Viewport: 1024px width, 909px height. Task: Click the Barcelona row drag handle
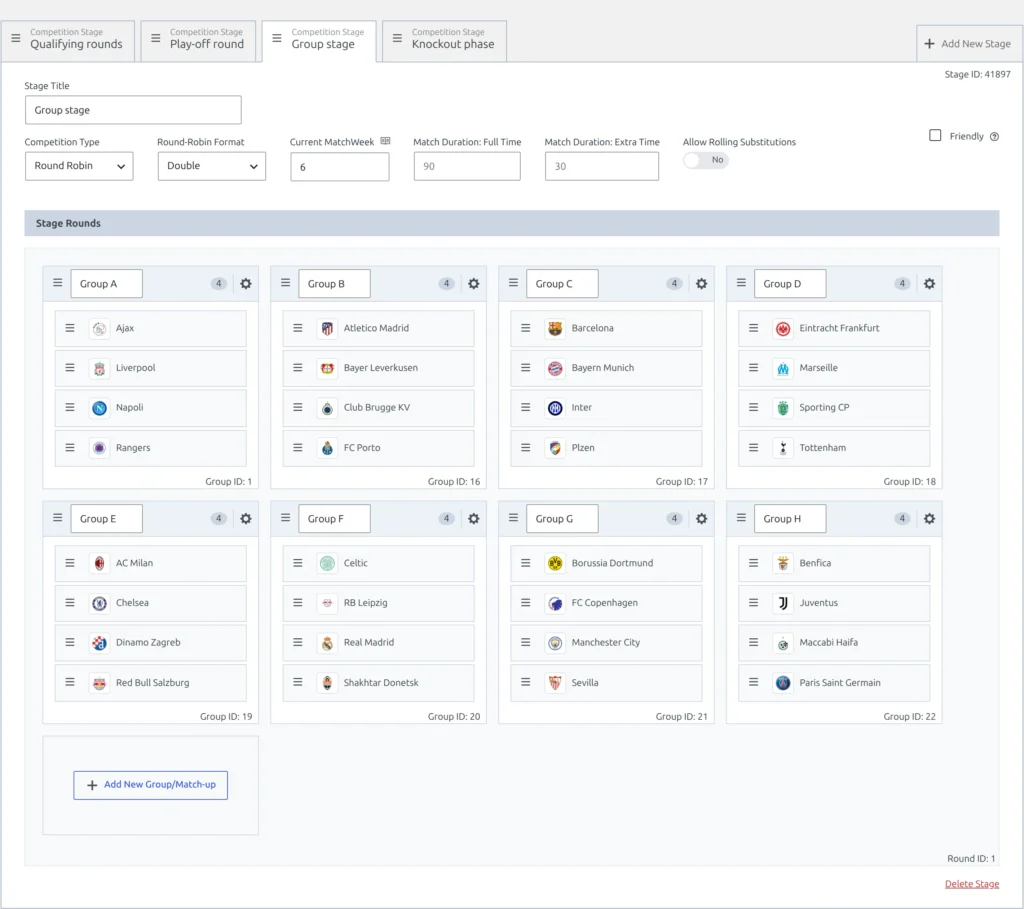click(x=526, y=328)
